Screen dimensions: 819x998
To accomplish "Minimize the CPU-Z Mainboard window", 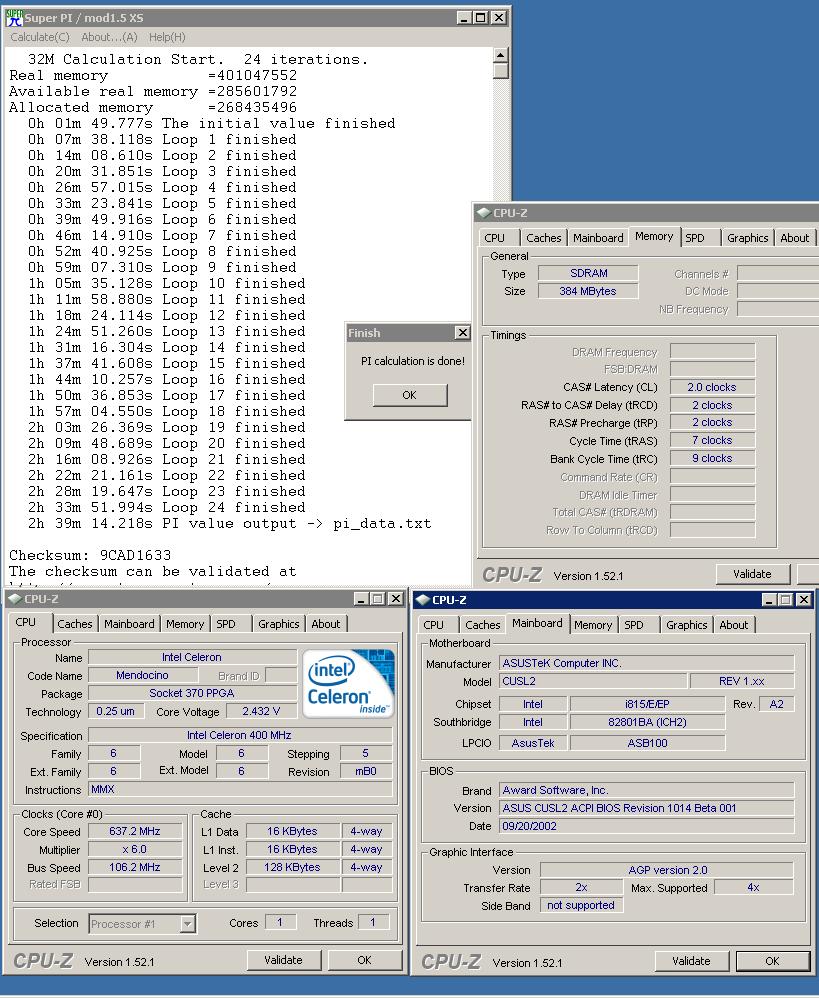I will click(x=769, y=600).
